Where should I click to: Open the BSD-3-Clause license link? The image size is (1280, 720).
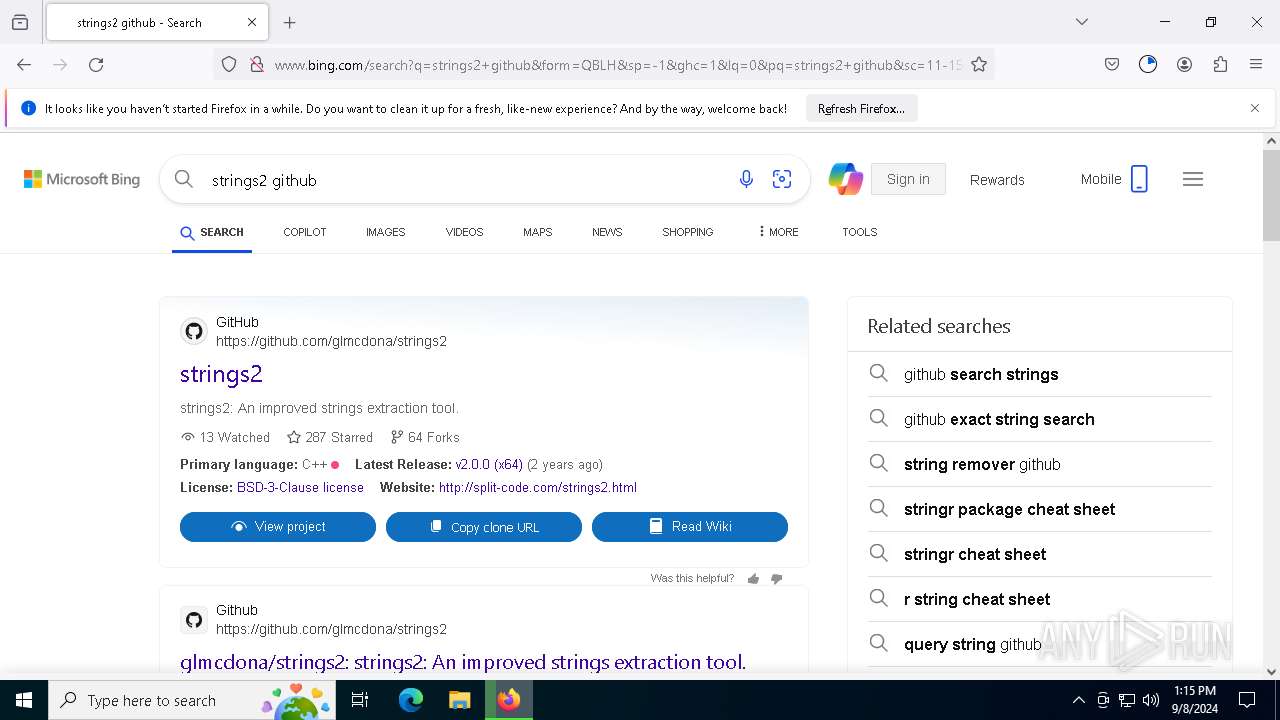300,487
